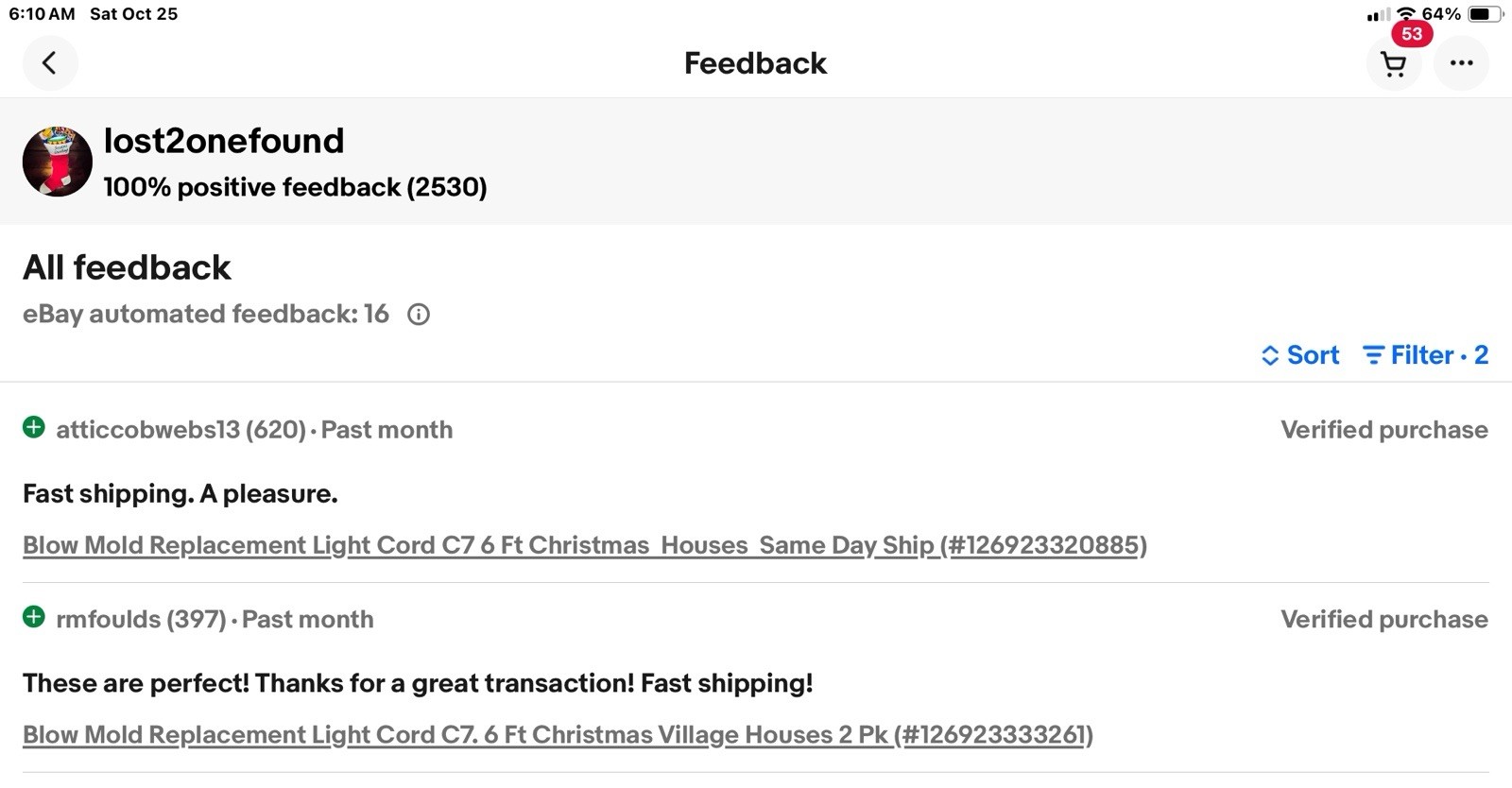
Task: Tap the battery icon in the status bar
Action: (x=1484, y=14)
